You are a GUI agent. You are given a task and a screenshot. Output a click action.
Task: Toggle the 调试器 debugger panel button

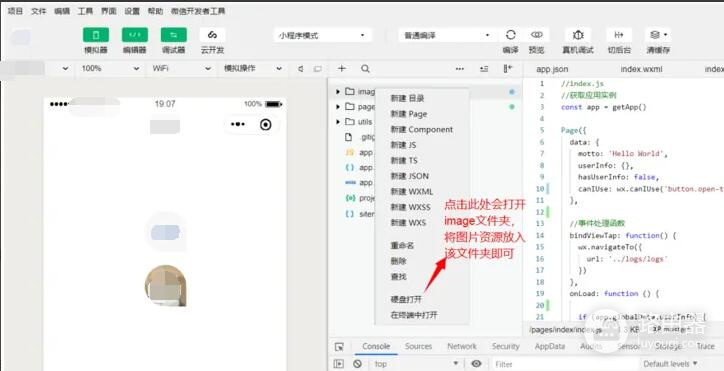click(x=174, y=35)
